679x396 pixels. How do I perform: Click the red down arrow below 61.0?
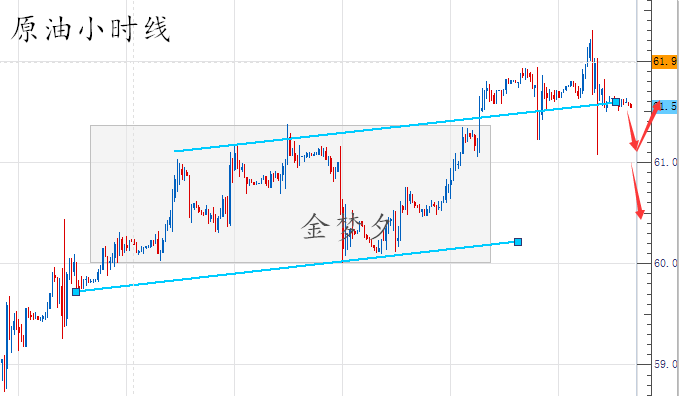pyautogui.click(x=638, y=191)
